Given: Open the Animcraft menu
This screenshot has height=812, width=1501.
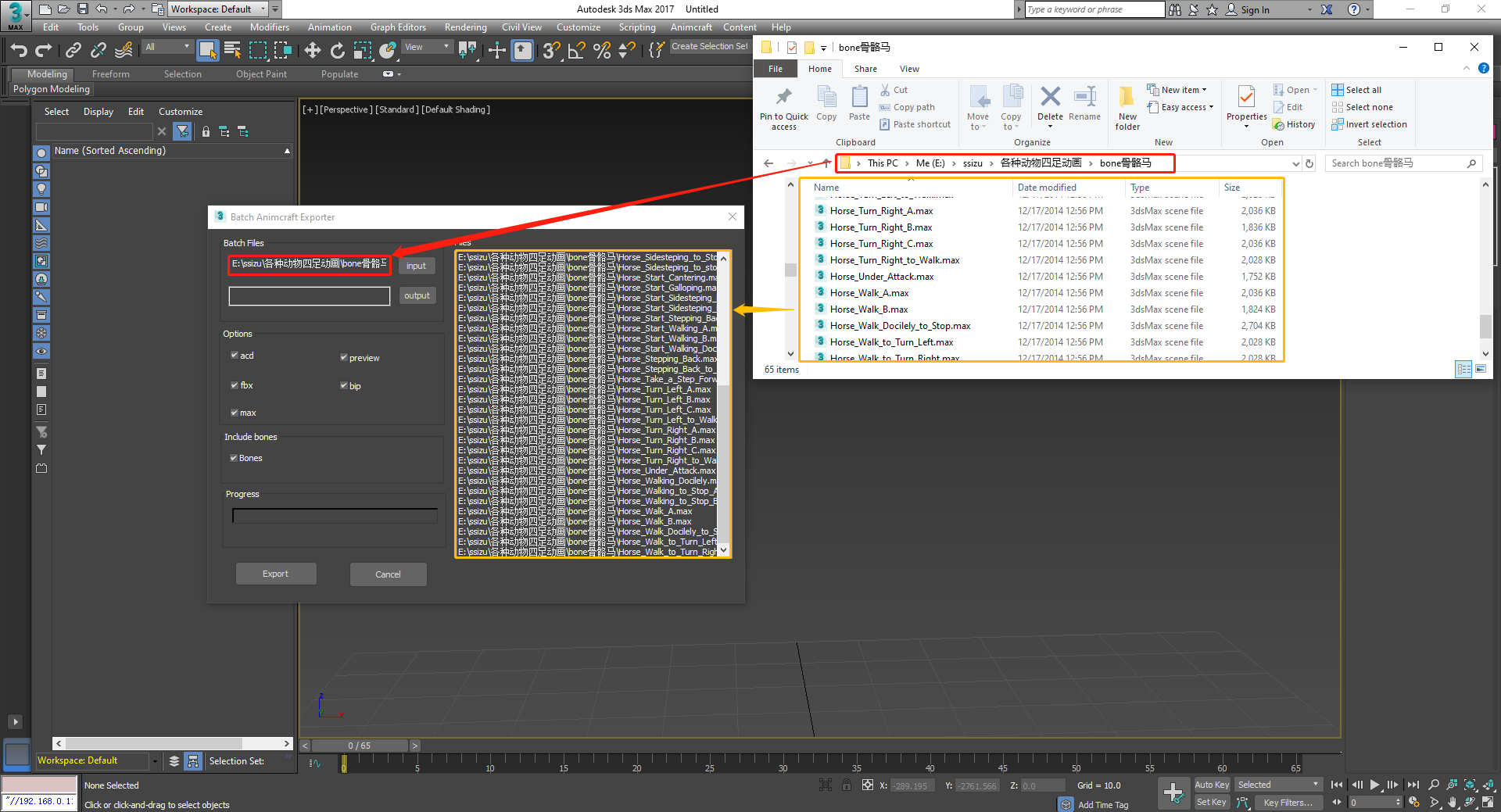Looking at the screenshot, I should click(x=691, y=27).
